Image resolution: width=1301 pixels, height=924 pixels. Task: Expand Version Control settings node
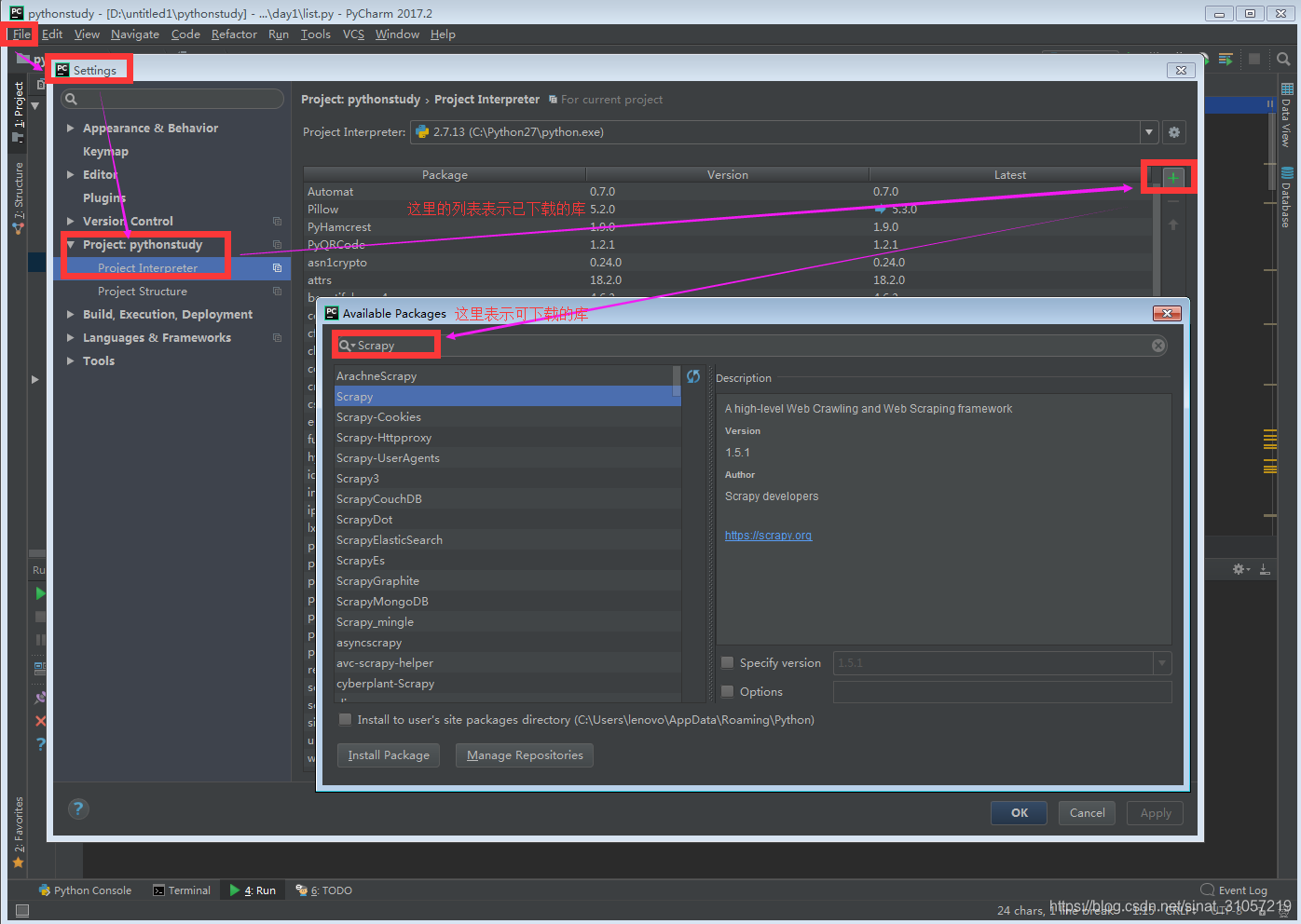click(x=70, y=221)
